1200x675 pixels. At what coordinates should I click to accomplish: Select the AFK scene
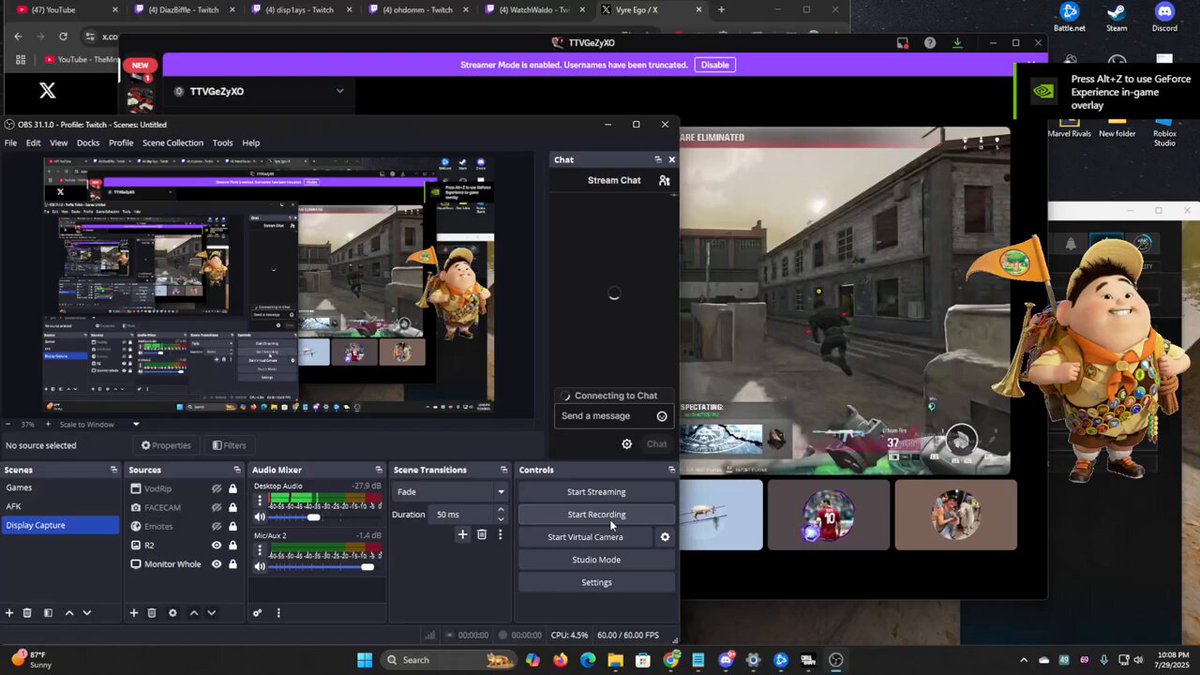[61, 506]
